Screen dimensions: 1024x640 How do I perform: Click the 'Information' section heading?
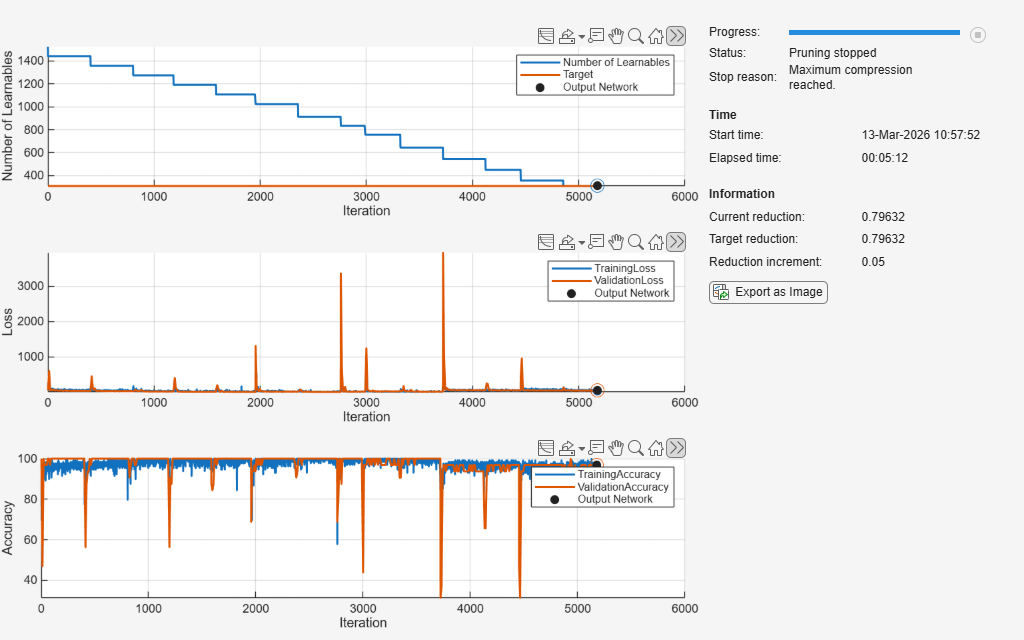(741, 194)
